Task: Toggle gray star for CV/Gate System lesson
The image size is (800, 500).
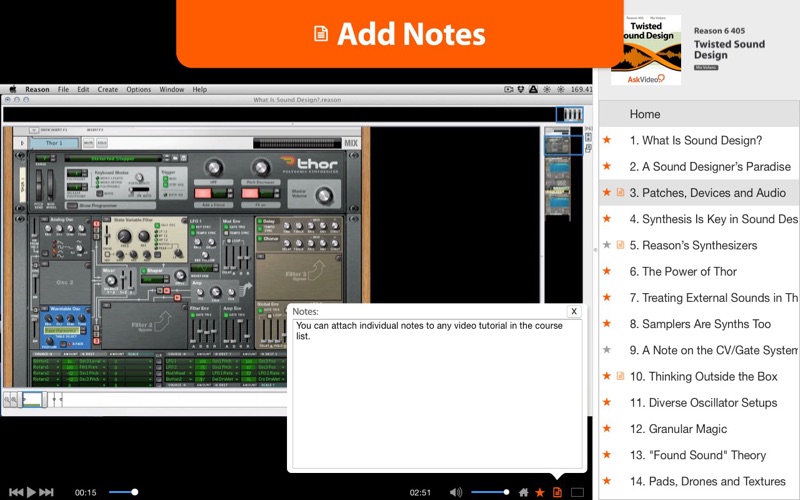Action: coord(607,350)
